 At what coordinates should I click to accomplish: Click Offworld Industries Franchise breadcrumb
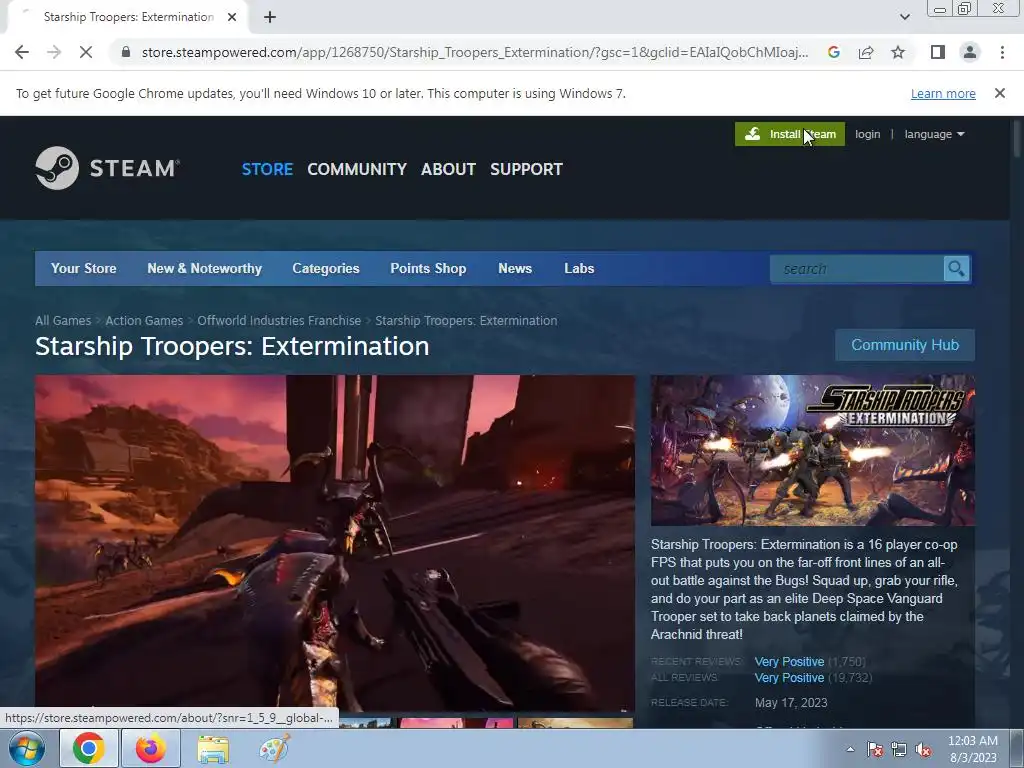(x=279, y=321)
